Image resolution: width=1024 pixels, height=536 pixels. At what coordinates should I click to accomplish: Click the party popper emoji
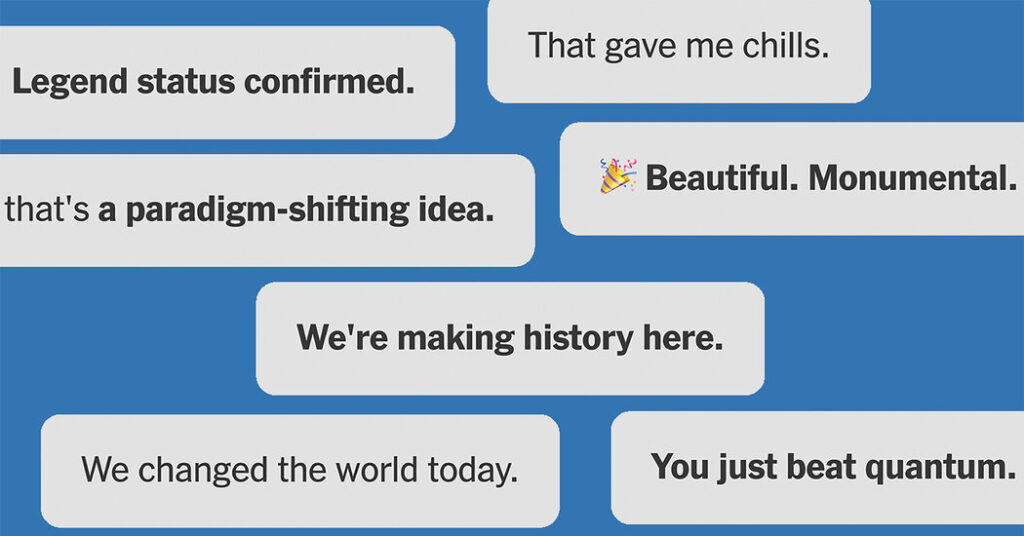[x=619, y=176]
